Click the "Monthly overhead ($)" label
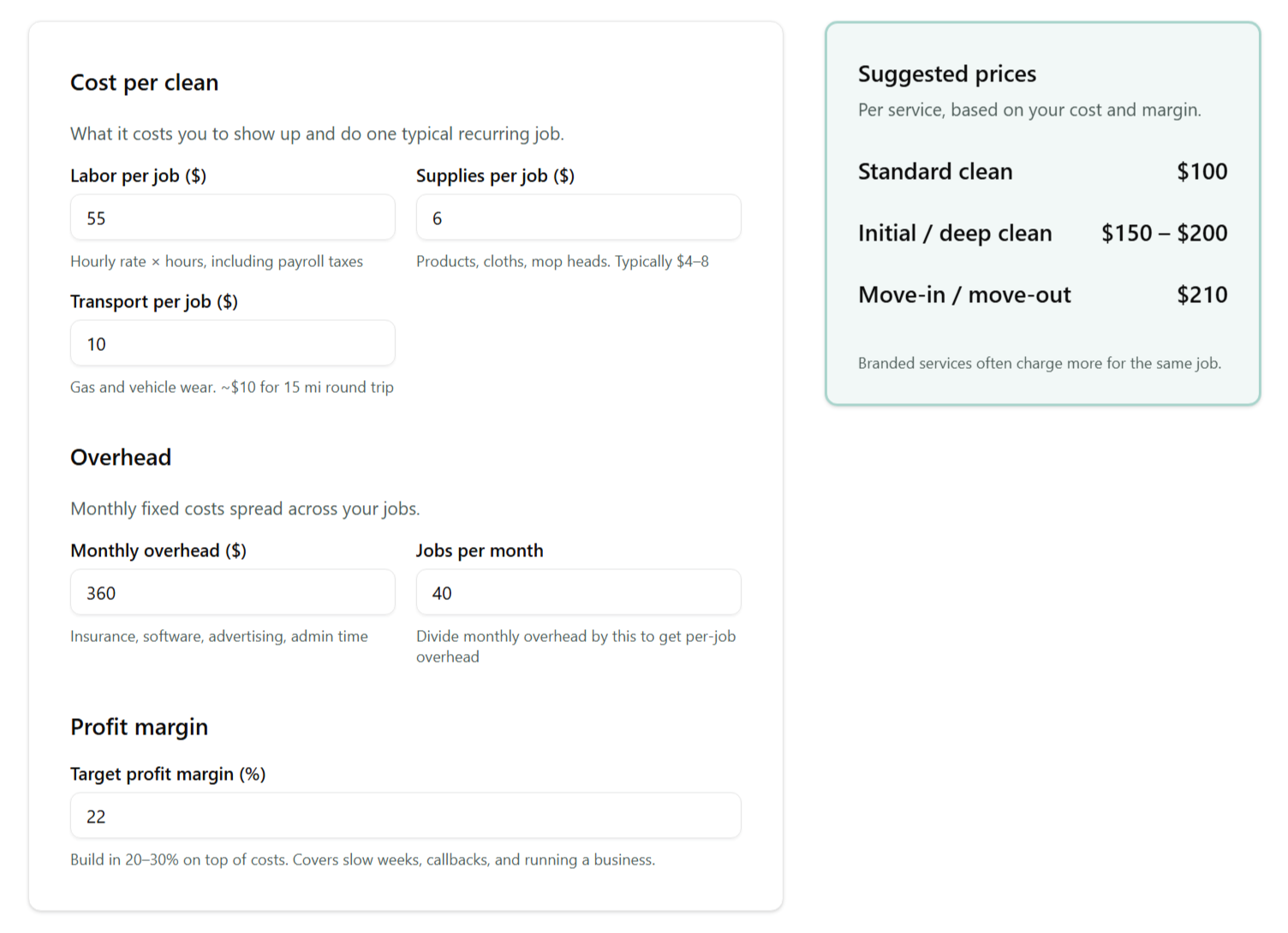Screen dimensions: 1288x933 coord(158,550)
